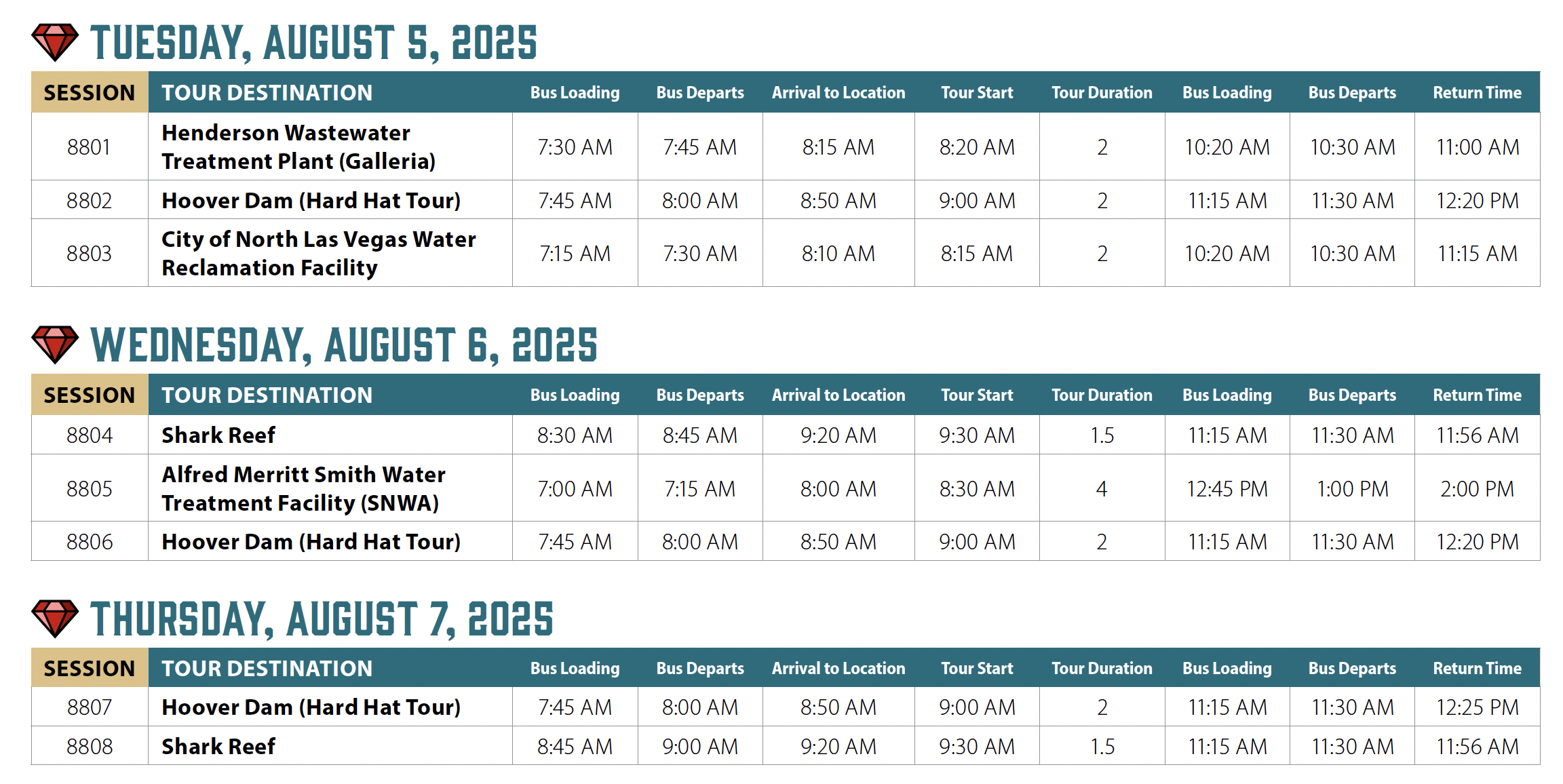Click the red gem icon beside Thursday heading
This screenshot has width=1563, height=784.
(x=55, y=619)
